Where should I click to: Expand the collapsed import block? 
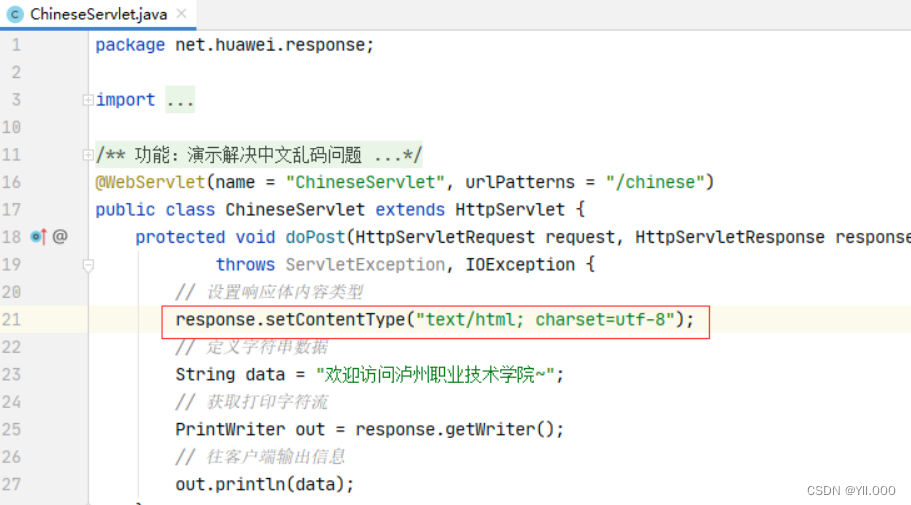click(x=88, y=100)
